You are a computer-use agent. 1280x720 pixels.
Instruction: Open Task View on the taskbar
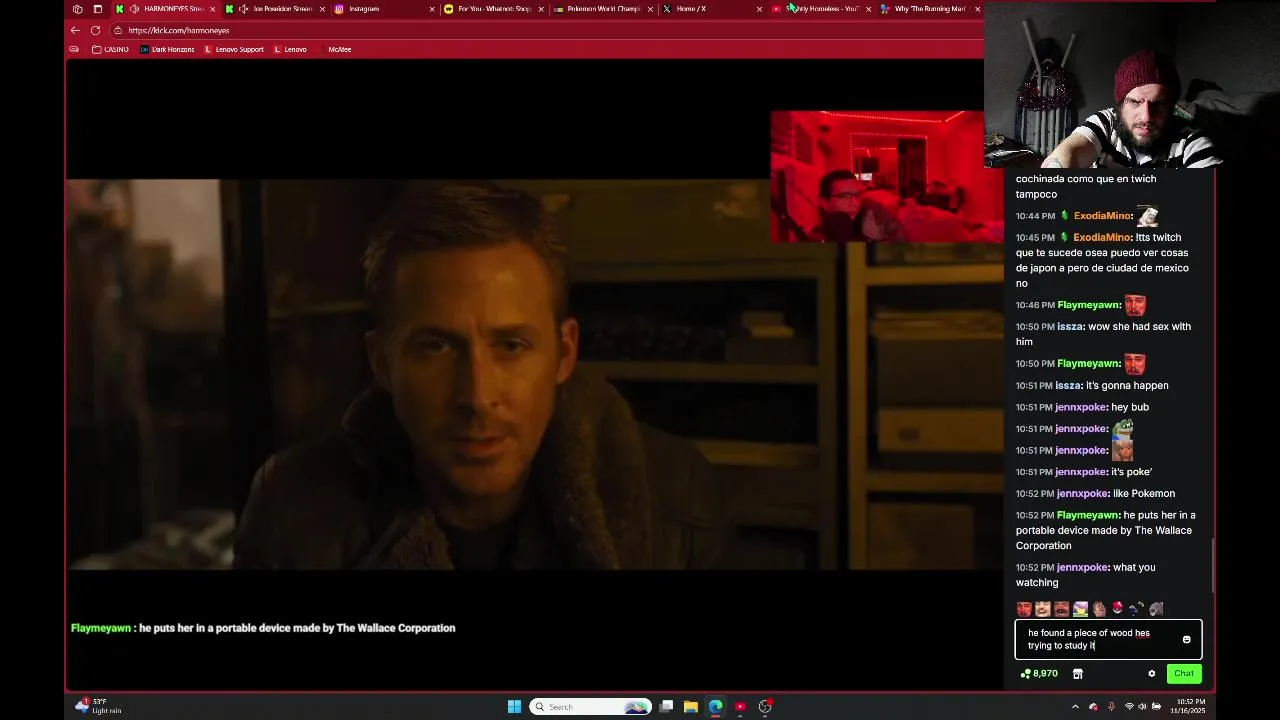click(x=666, y=707)
